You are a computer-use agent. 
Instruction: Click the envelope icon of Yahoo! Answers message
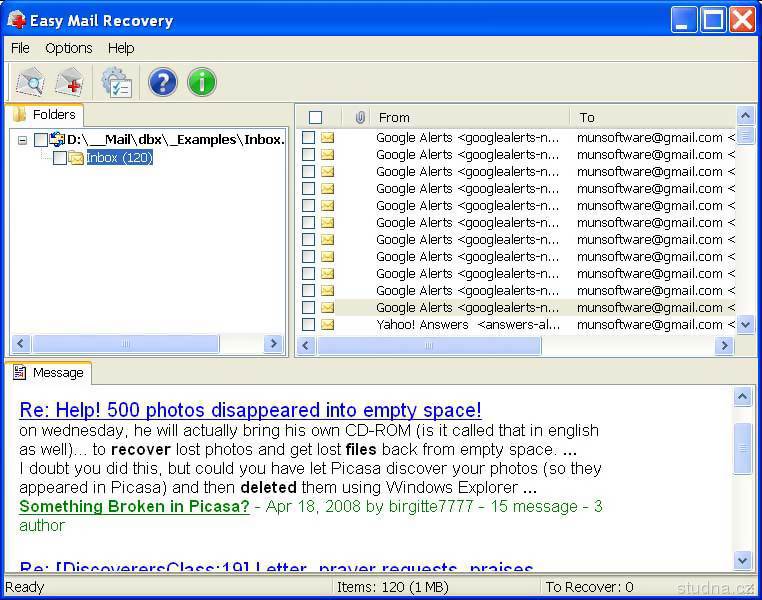pos(328,325)
